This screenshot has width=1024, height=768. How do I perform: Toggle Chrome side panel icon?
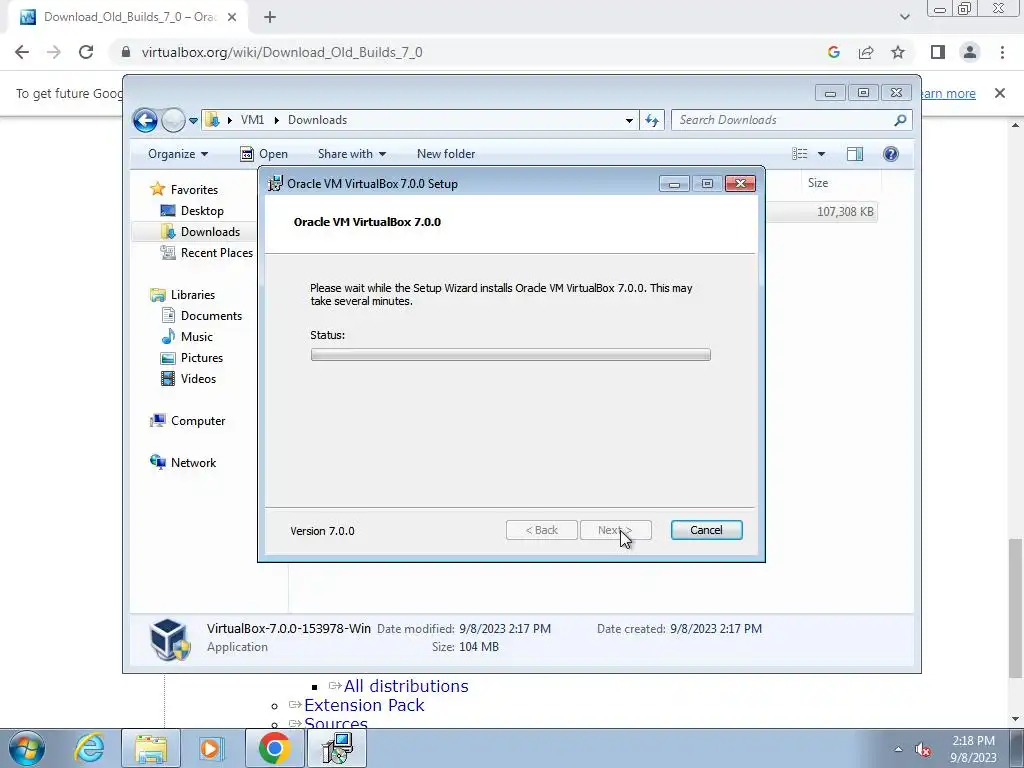(x=938, y=52)
